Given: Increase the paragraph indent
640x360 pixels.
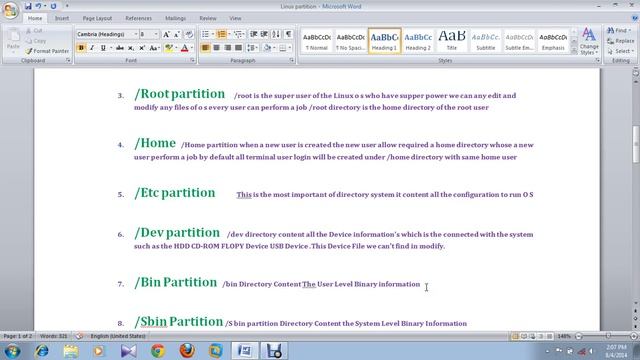Looking at the screenshot, I should pos(264,34).
